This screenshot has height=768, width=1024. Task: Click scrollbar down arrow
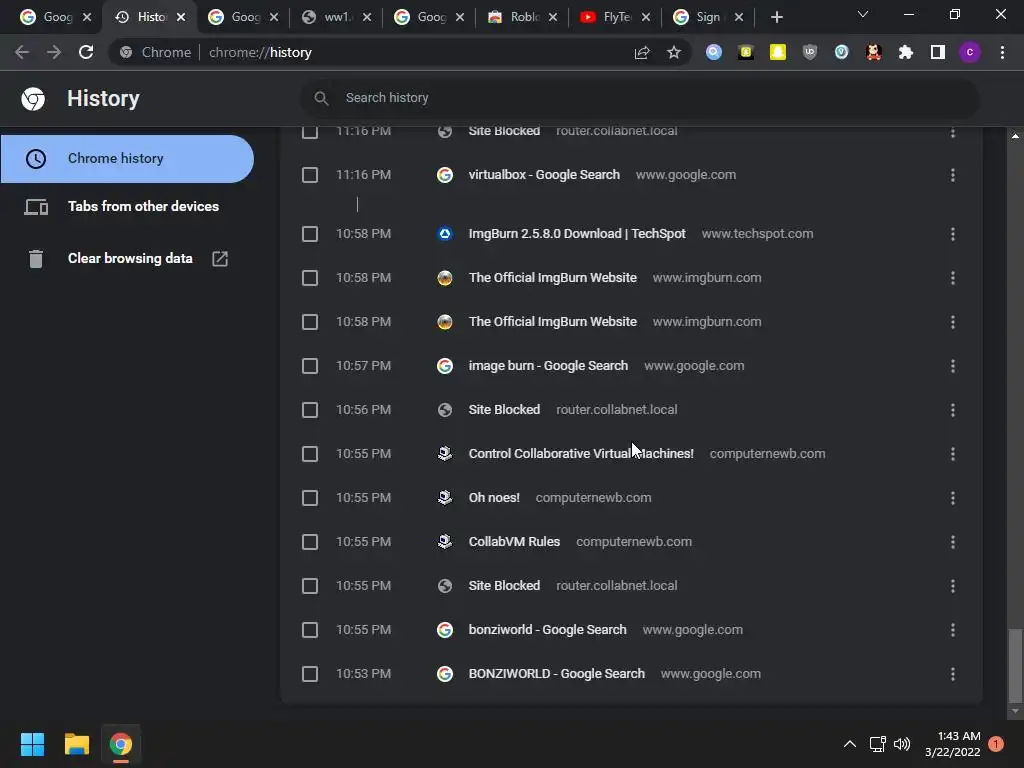click(x=1015, y=711)
